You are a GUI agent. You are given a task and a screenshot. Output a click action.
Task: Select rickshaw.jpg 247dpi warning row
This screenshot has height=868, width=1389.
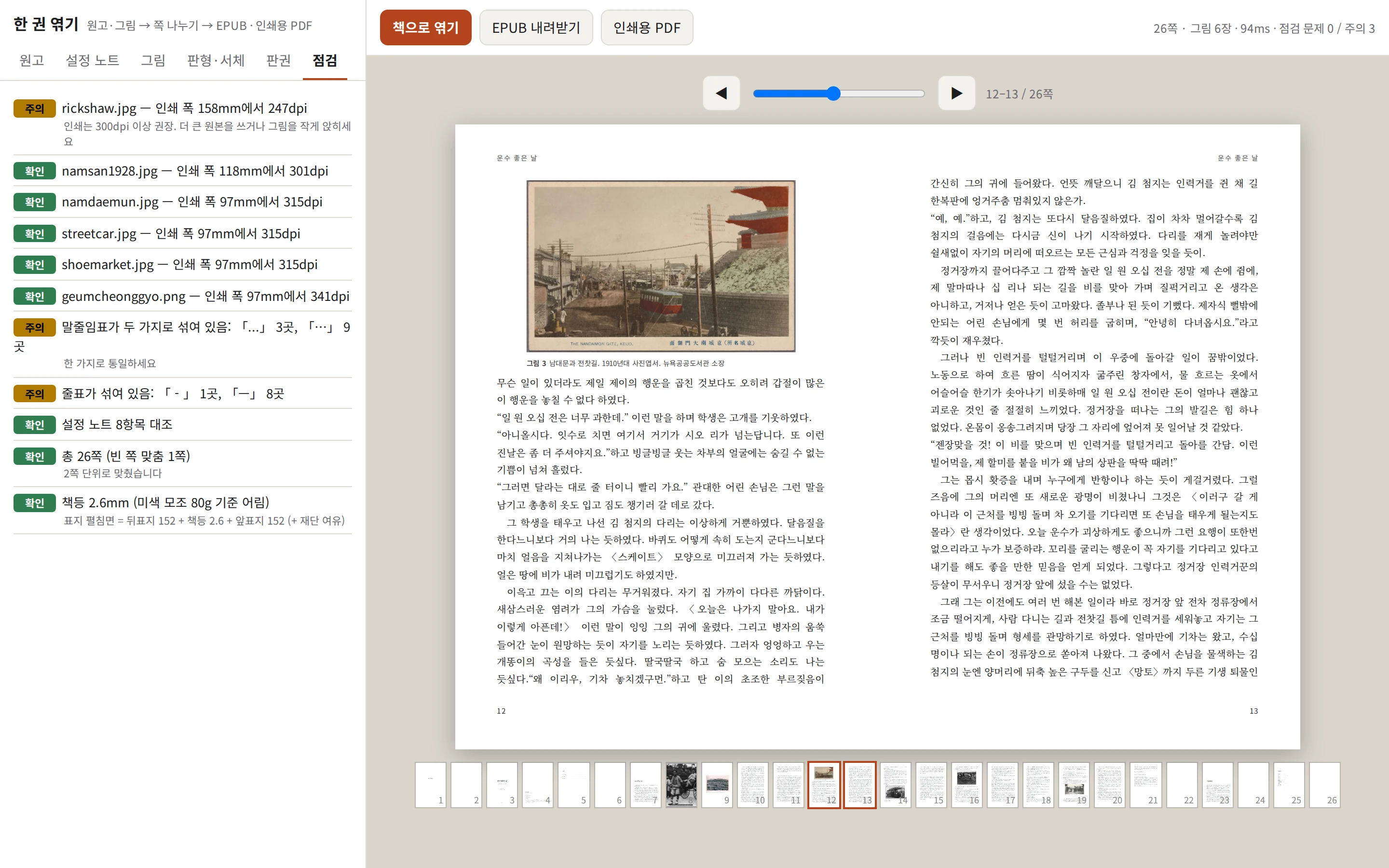click(182, 123)
